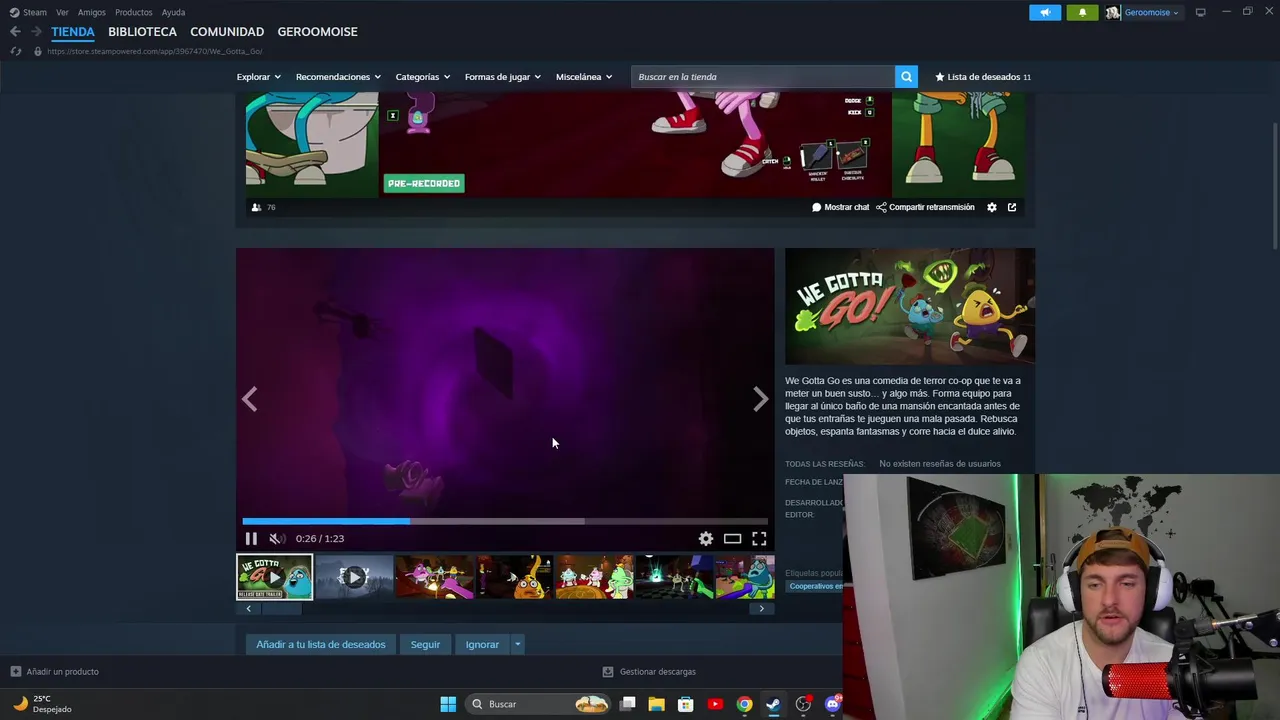Switch to the BIBLIOTECA tab
This screenshot has height=720, width=1280.
[x=142, y=32]
